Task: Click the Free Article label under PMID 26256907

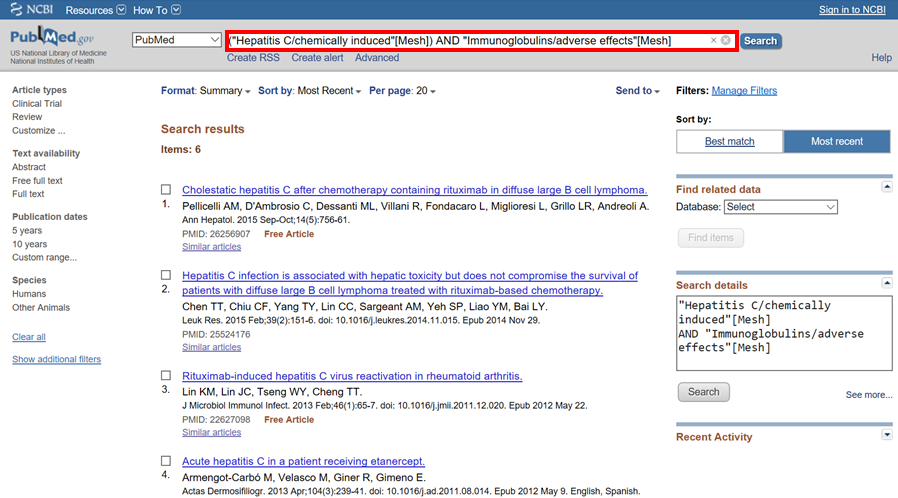Action: 289,234
